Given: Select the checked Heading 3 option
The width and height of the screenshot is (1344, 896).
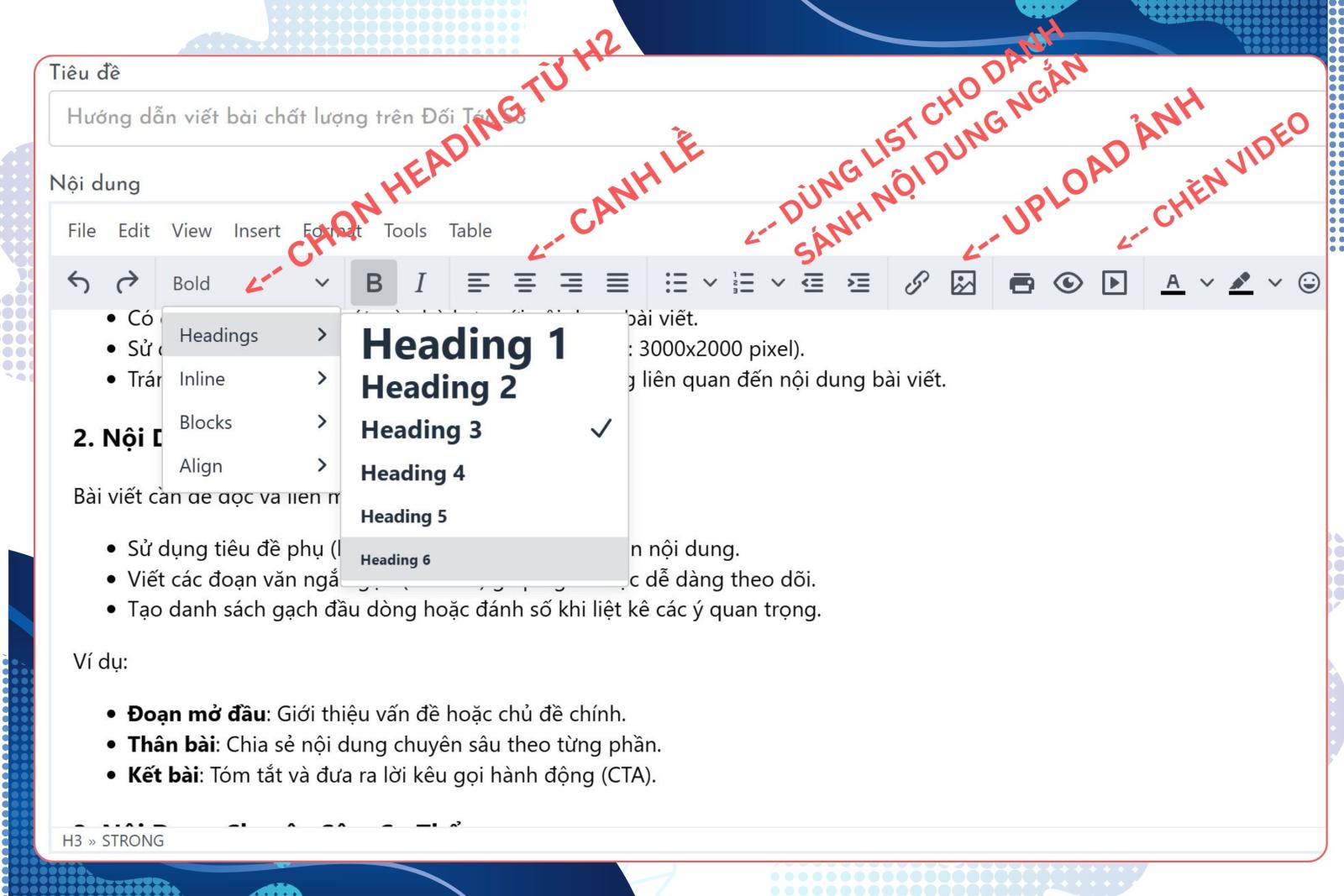Looking at the screenshot, I should (x=485, y=429).
